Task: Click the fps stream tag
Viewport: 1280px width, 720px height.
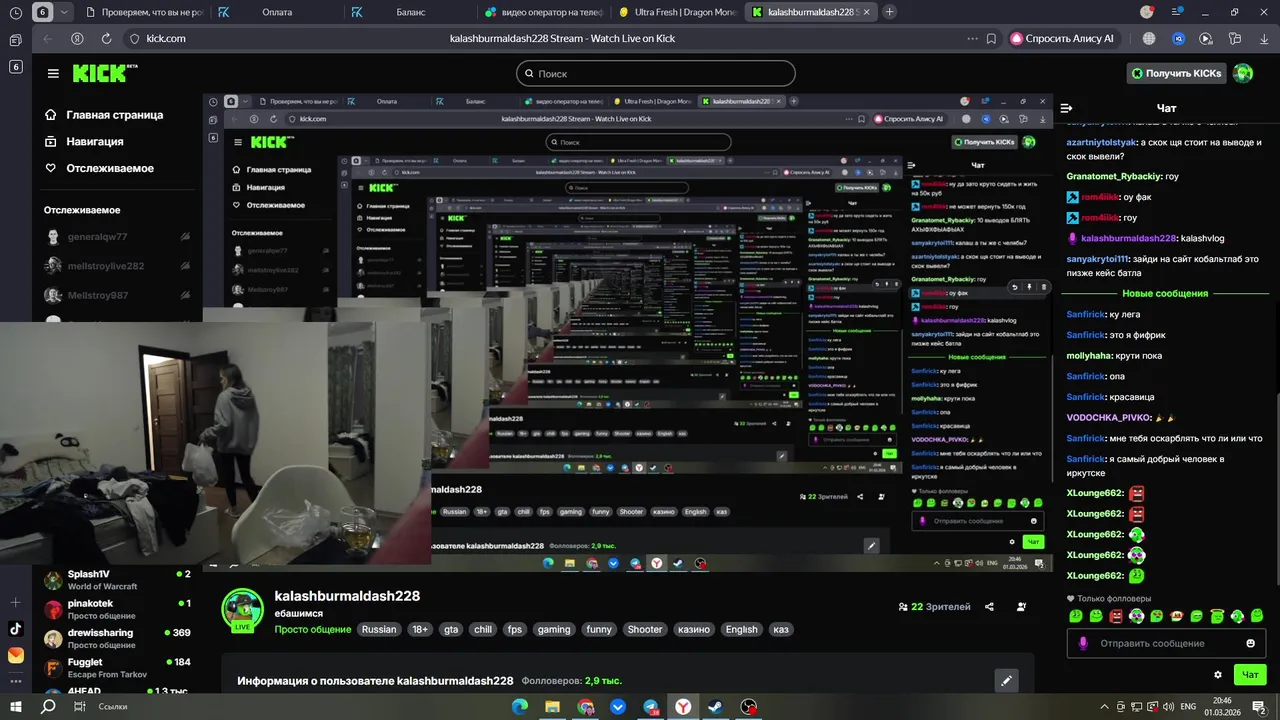Action: (x=515, y=630)
